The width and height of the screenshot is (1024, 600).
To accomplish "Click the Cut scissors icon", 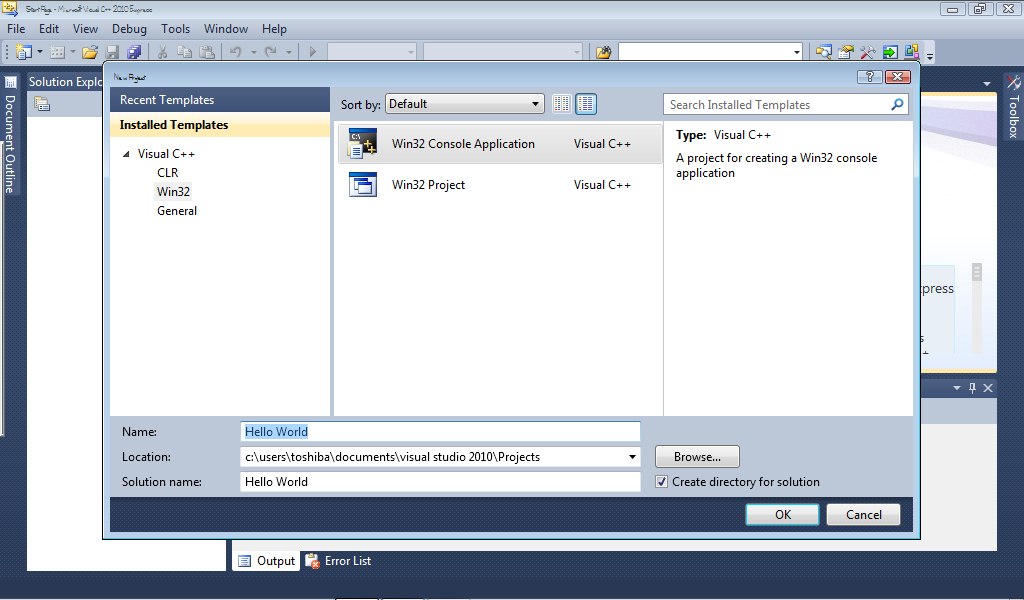I will (163, 52).
